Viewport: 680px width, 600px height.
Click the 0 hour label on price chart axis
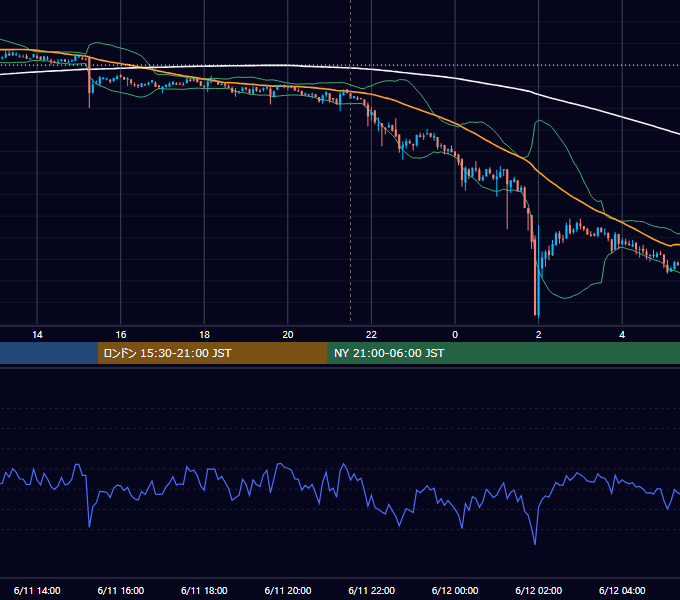coord(455,335)
